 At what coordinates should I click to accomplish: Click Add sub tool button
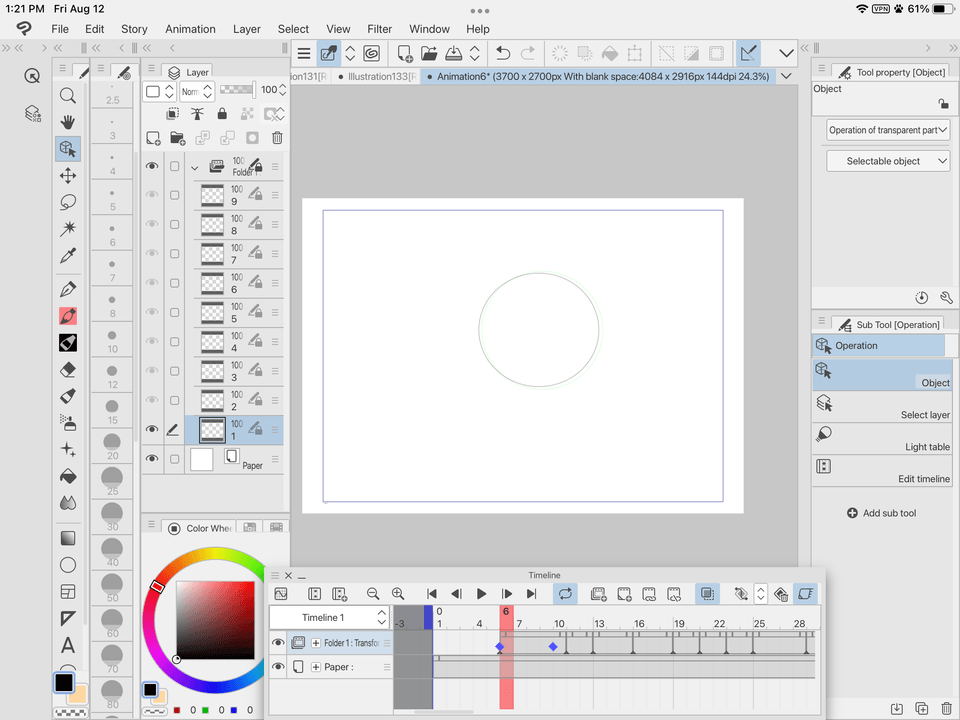click(x=882, y=513)
